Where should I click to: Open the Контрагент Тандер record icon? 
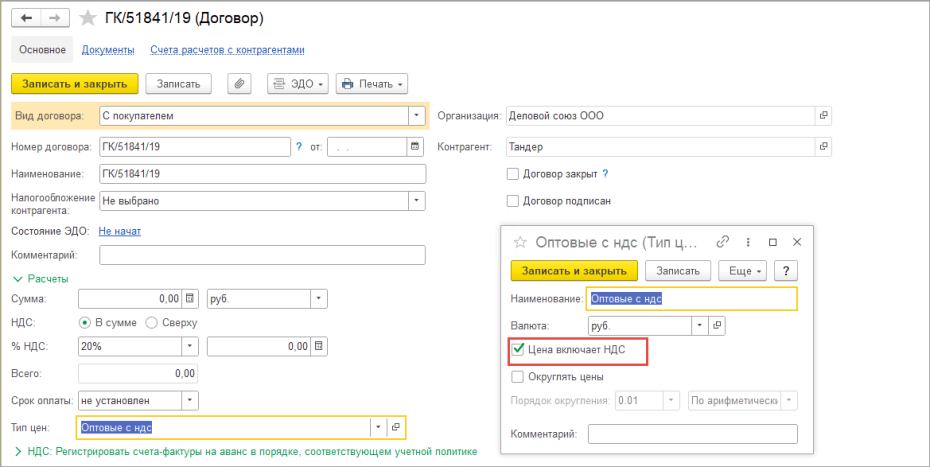click(x=823, y=147)
